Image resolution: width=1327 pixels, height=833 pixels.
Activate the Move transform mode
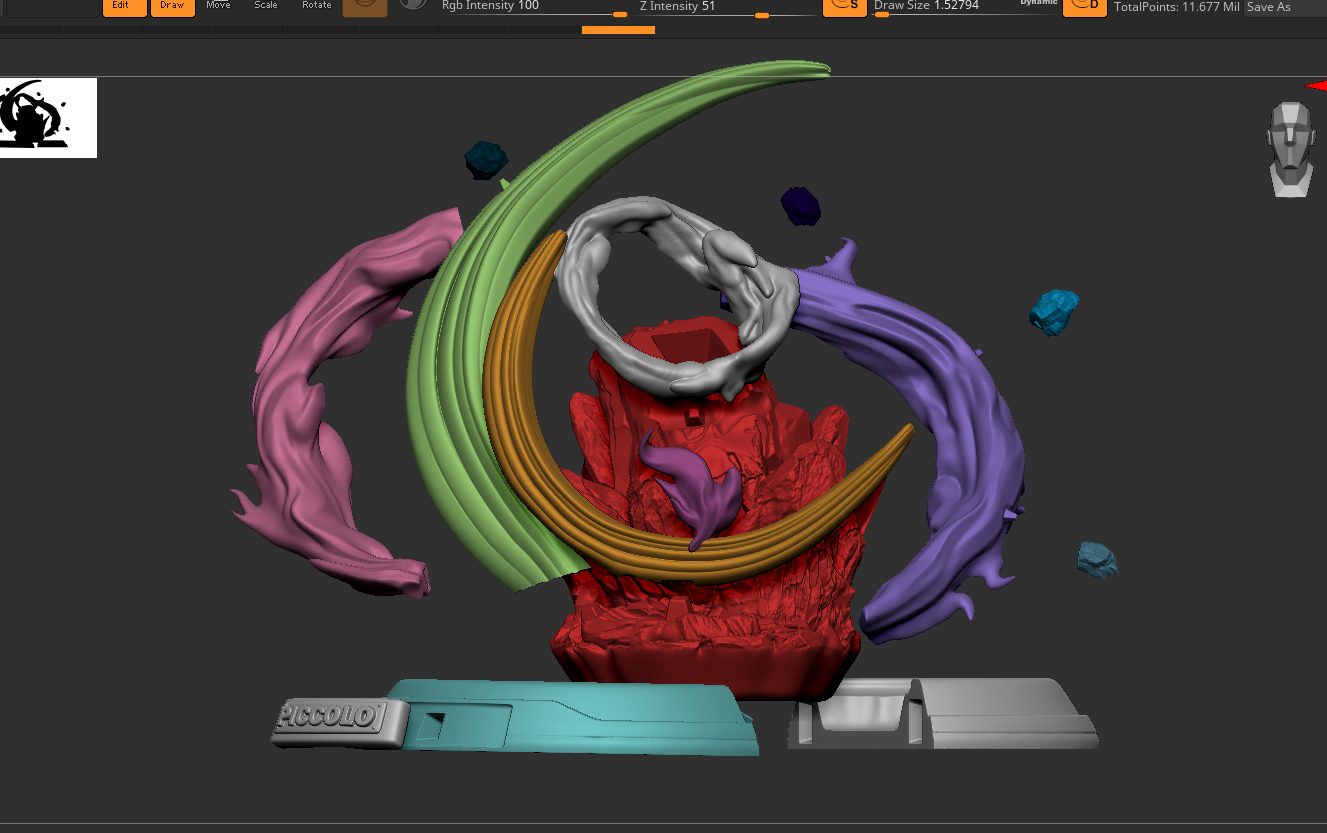coord(218,6)
